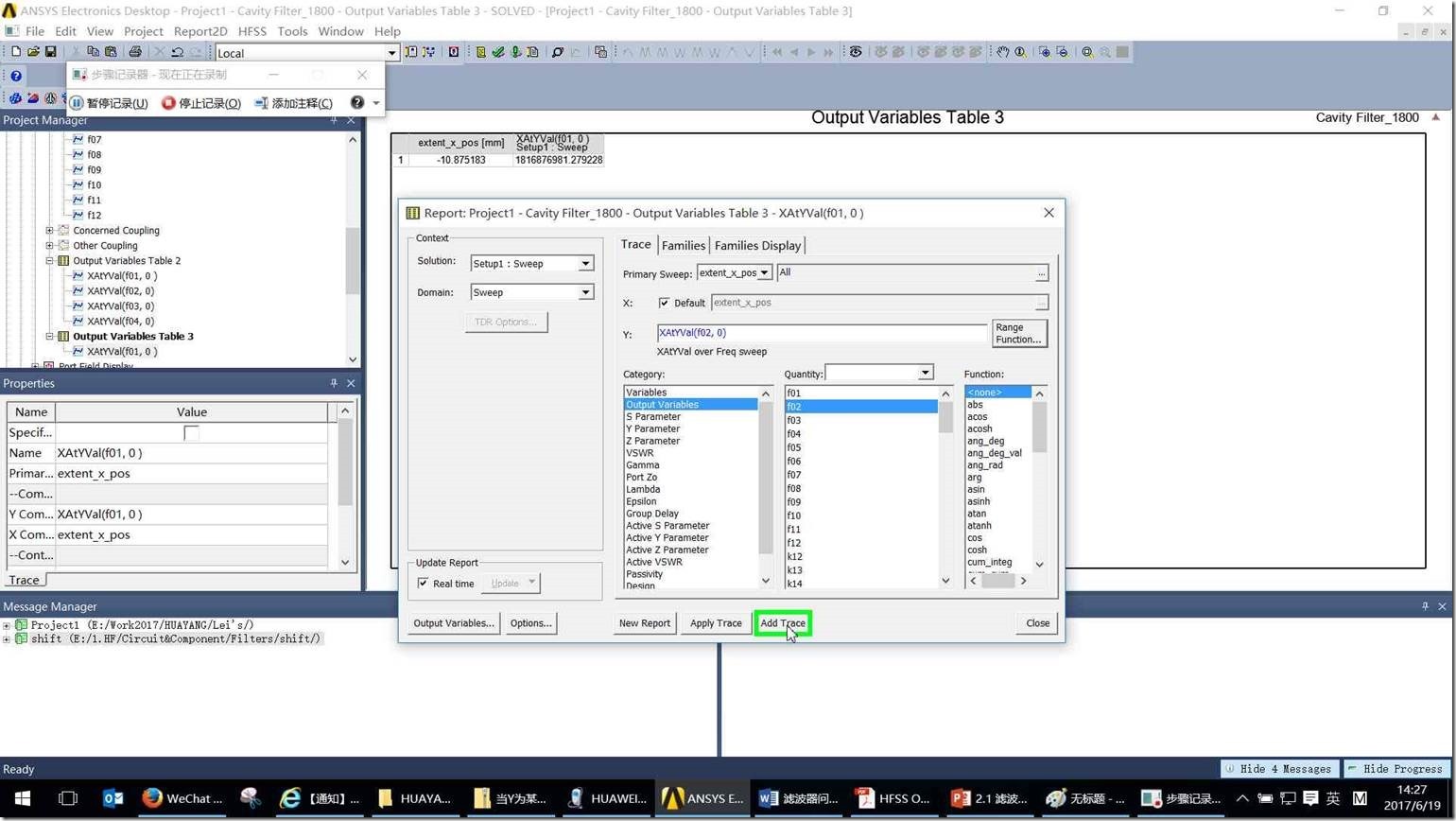Open the Windows Start menu
The image size is (1456, 821).
coord(23,798)
